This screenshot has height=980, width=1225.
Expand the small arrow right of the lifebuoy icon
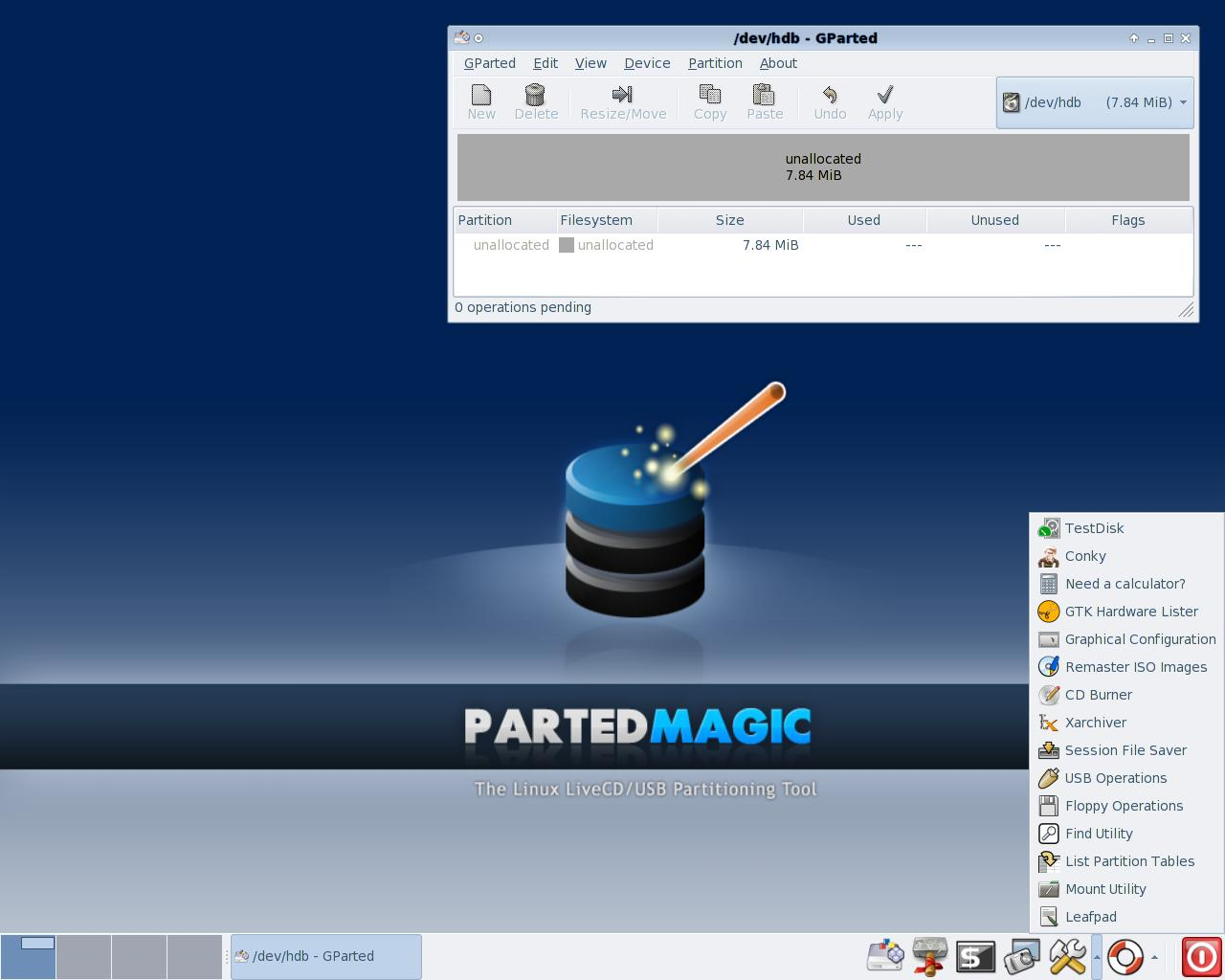[1155, 956]
